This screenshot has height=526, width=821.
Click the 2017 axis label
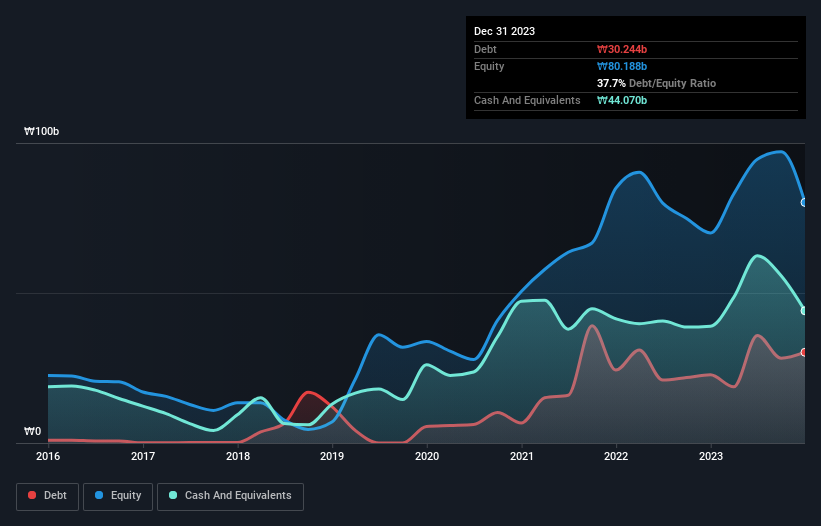pyautogui.click(x=142, y=456)
